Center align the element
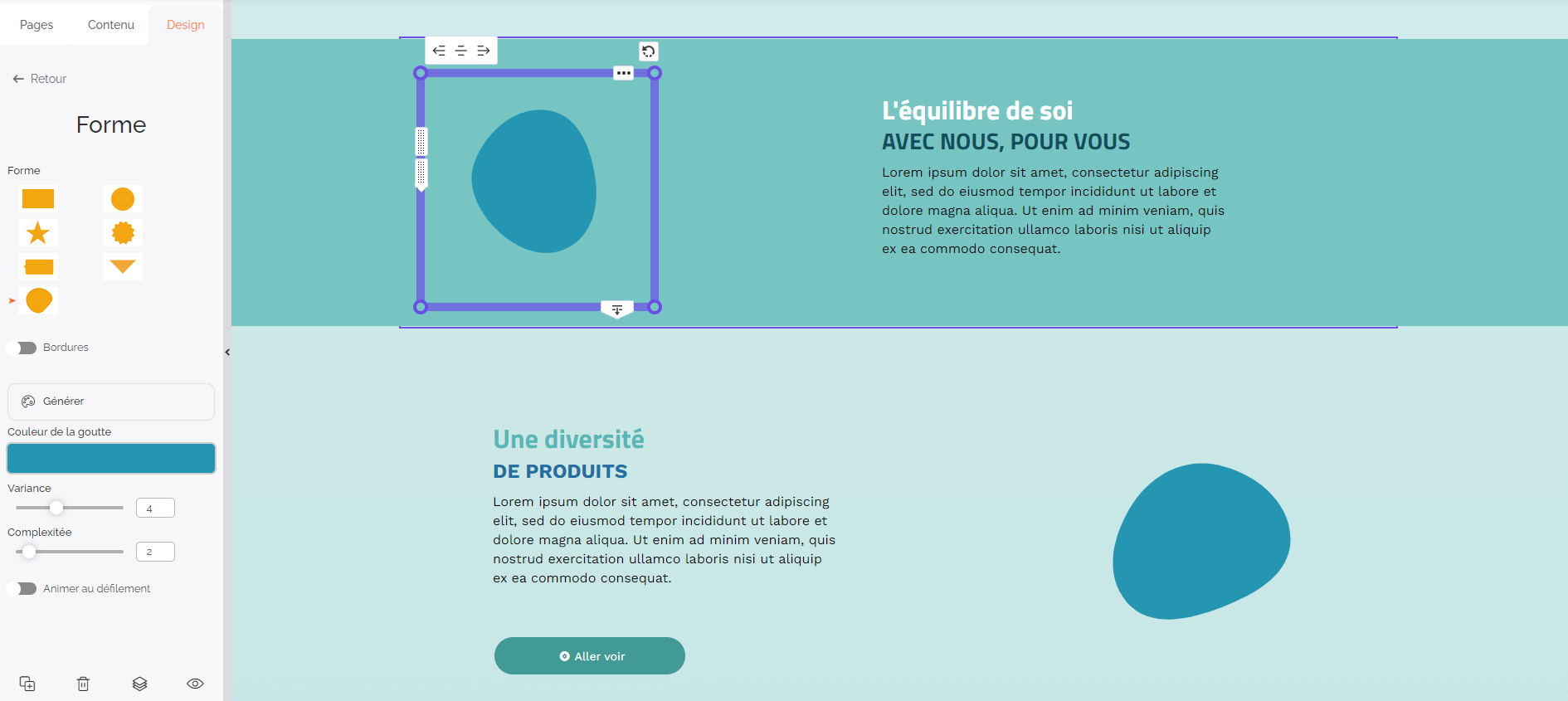Viewport: 1568px width, 701px height. (461, 51)
